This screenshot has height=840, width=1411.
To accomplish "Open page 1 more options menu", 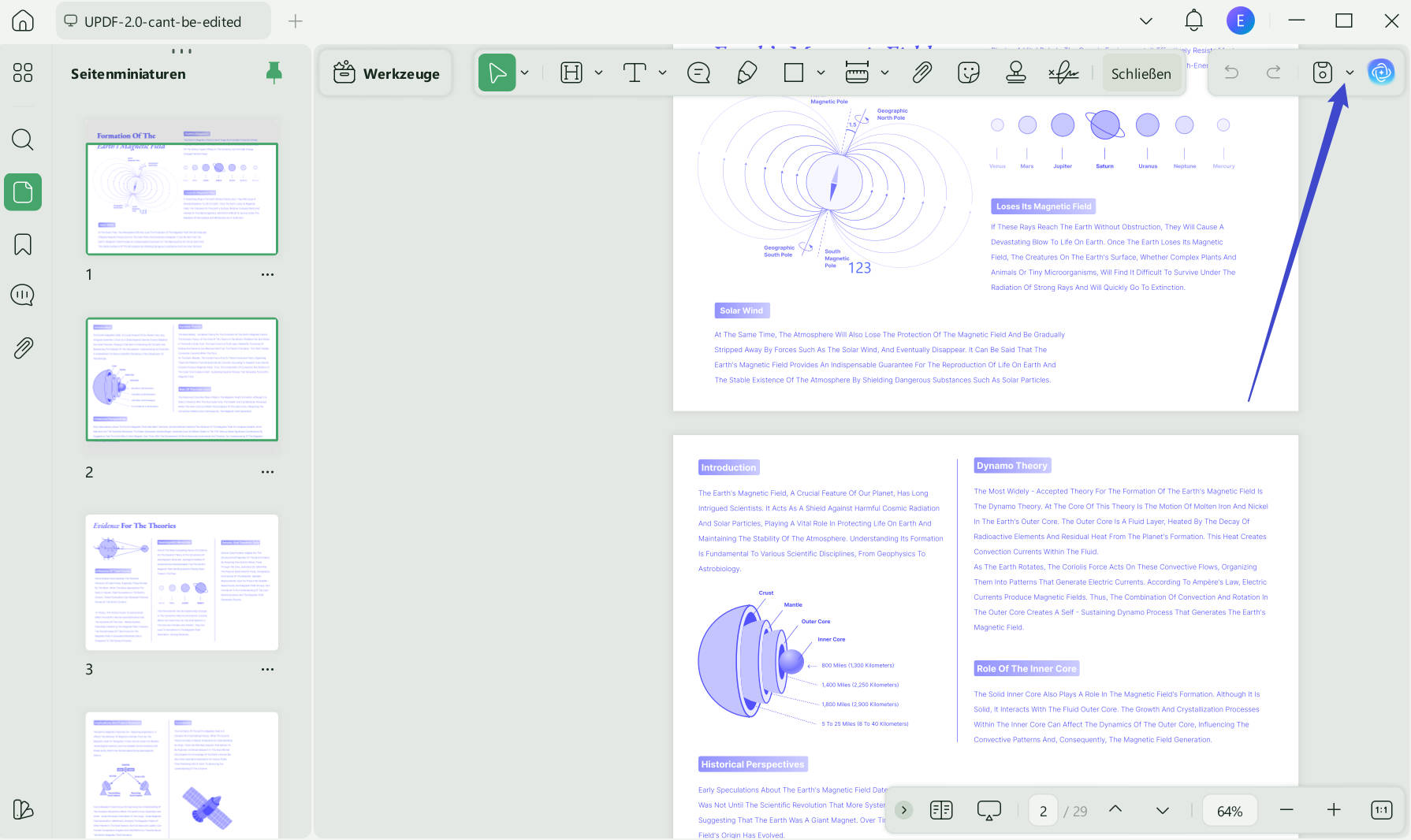I will point(267,275).
